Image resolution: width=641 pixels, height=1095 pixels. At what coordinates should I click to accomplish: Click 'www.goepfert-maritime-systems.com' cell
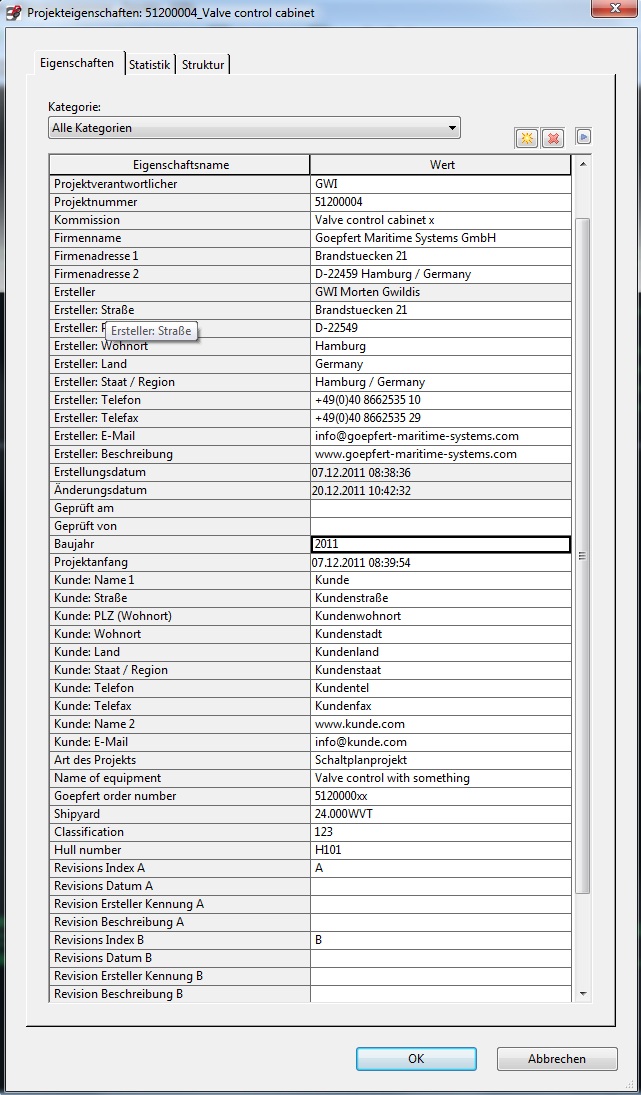pos(441,454)
